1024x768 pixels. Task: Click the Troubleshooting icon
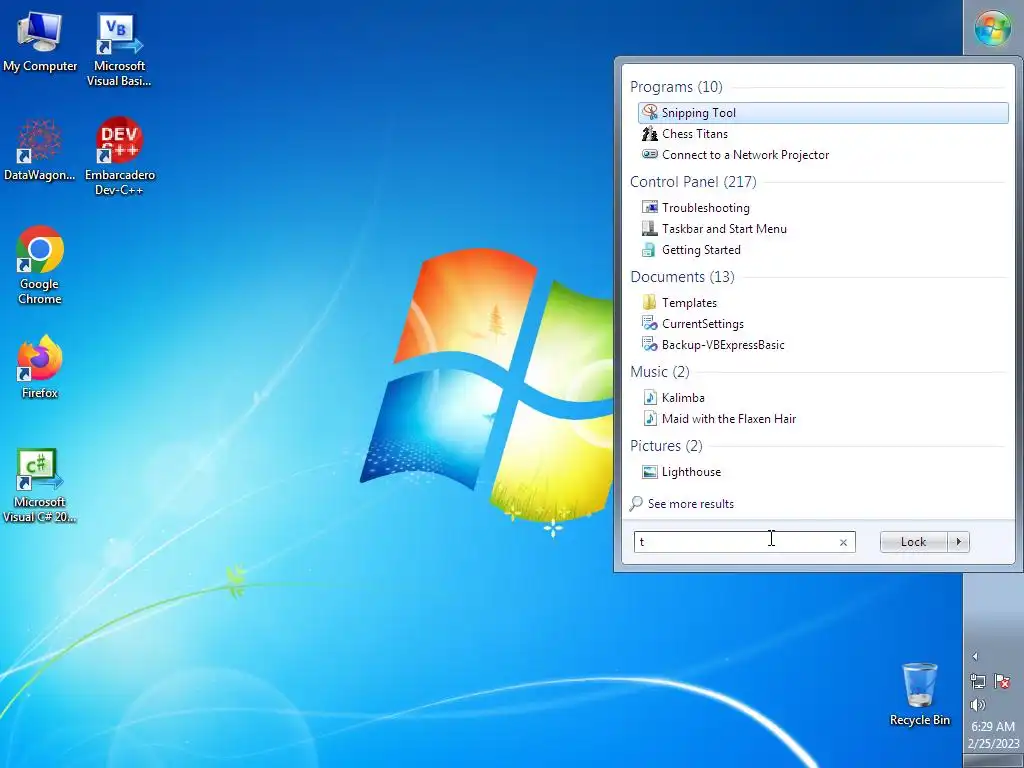[650, 208]
